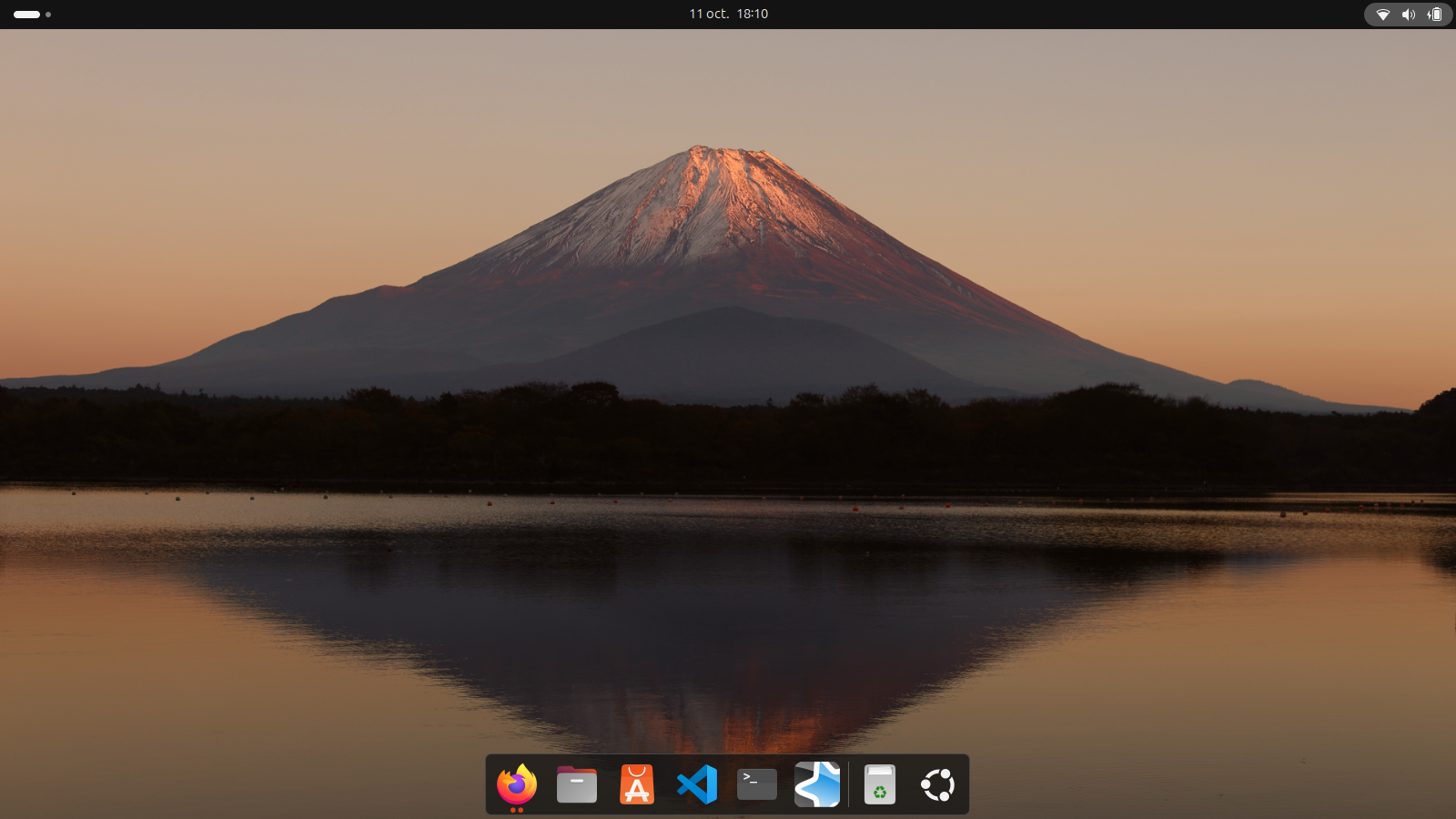Click the dock separator beside the Trash
The width and height of the screenshot is (1456, 819).
pyautogui.click(x=849, y=784)
